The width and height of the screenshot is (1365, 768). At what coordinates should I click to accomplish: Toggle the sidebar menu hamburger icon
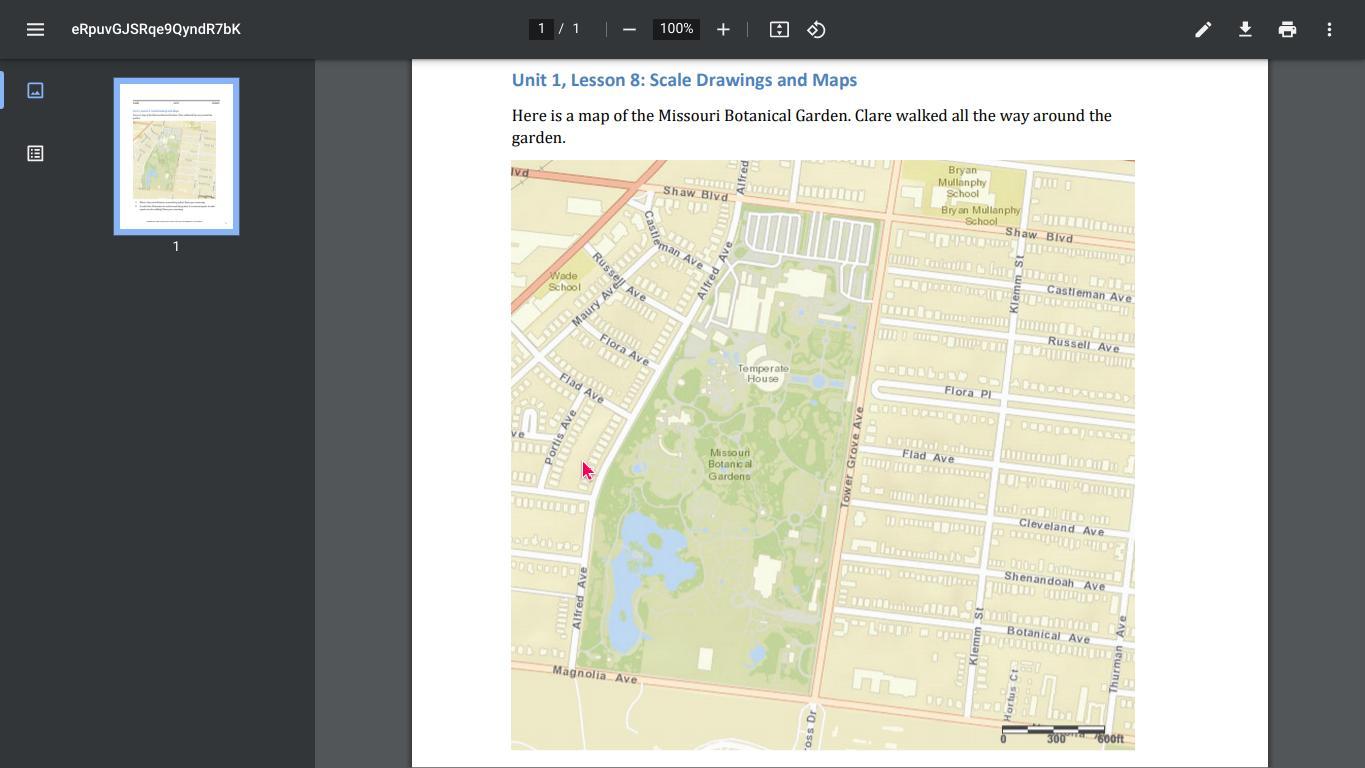[35, 29]
